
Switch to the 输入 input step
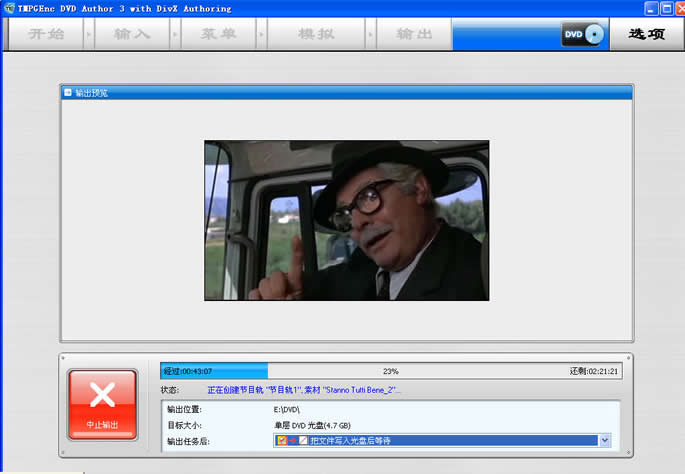[132, 34]
